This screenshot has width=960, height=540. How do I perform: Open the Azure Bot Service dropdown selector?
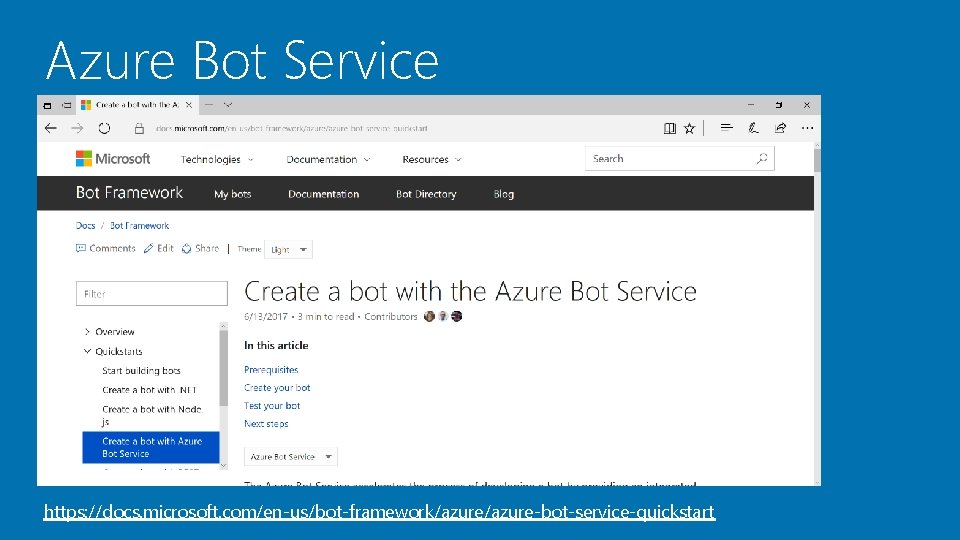291,457
